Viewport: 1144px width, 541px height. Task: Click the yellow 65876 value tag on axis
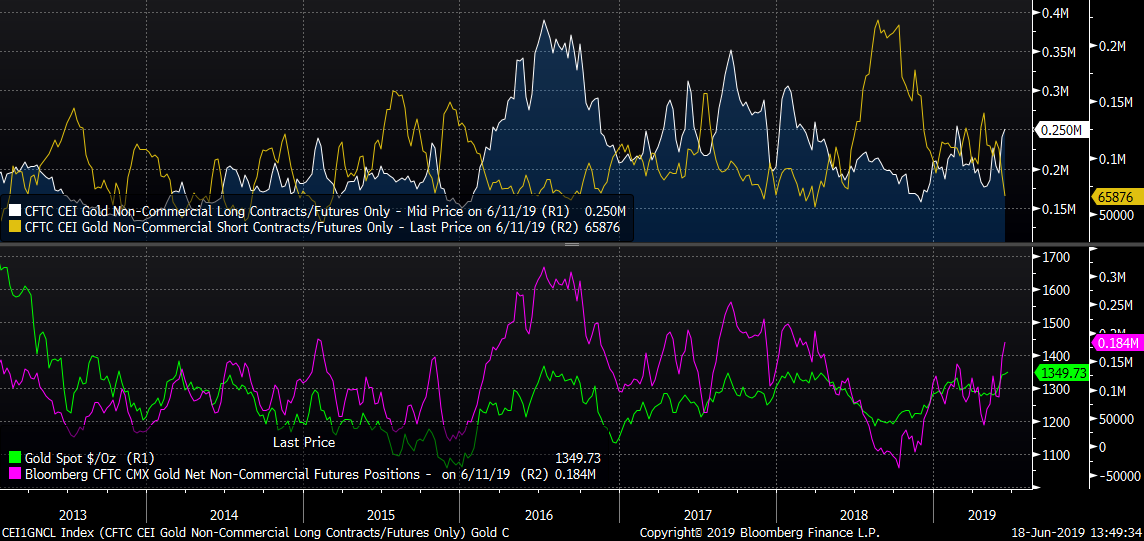(1118, 196)
